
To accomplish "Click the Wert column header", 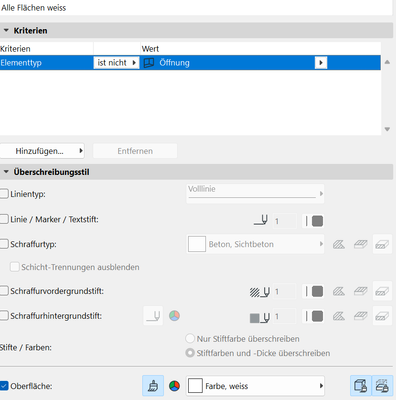I will (x=260, y=49).
